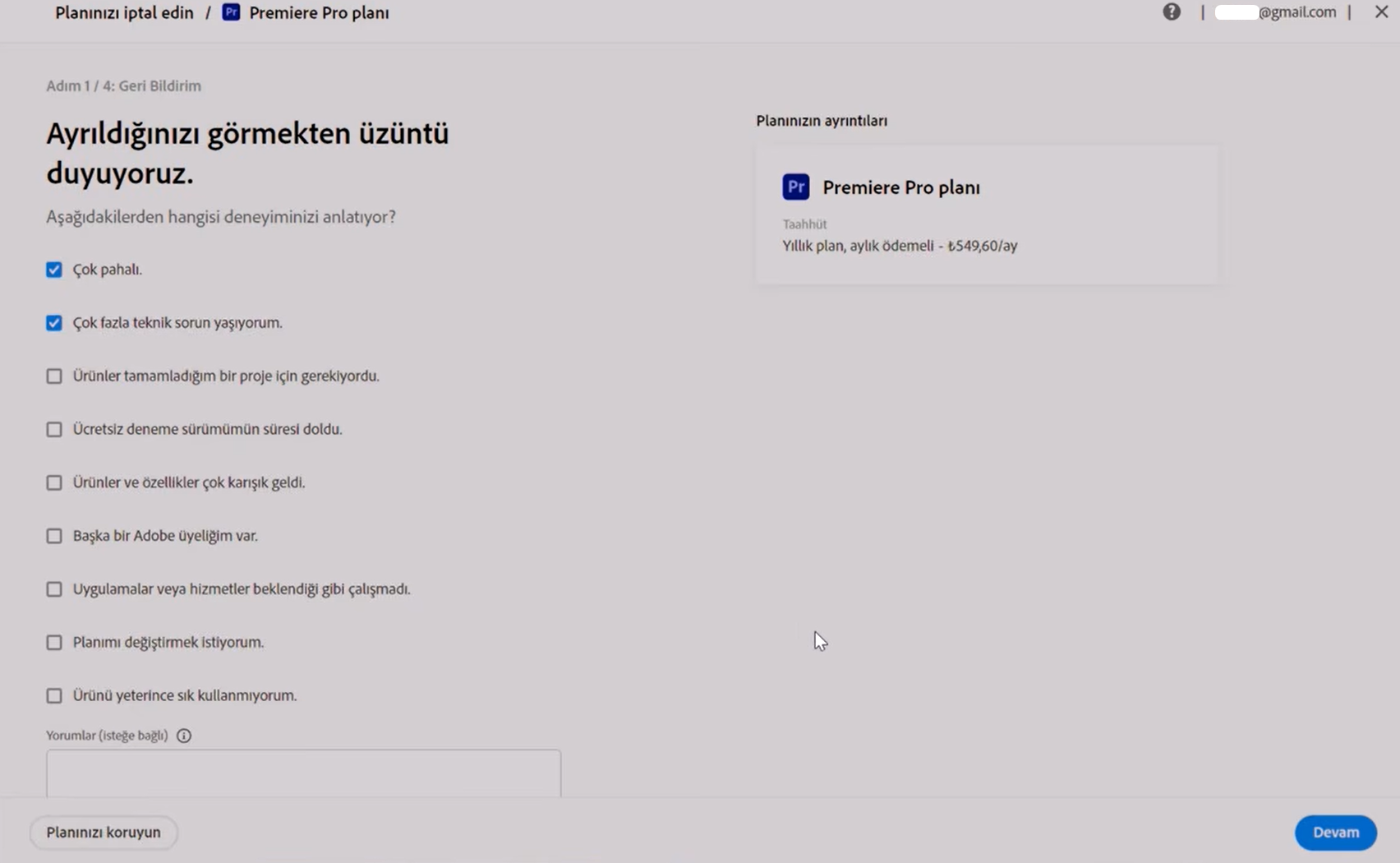Click 'Aşağıdakilerden hangisi deneyiminizi anlatıyor?' question
Viewport: 1400px width, 863px height.
click(221, 217)
